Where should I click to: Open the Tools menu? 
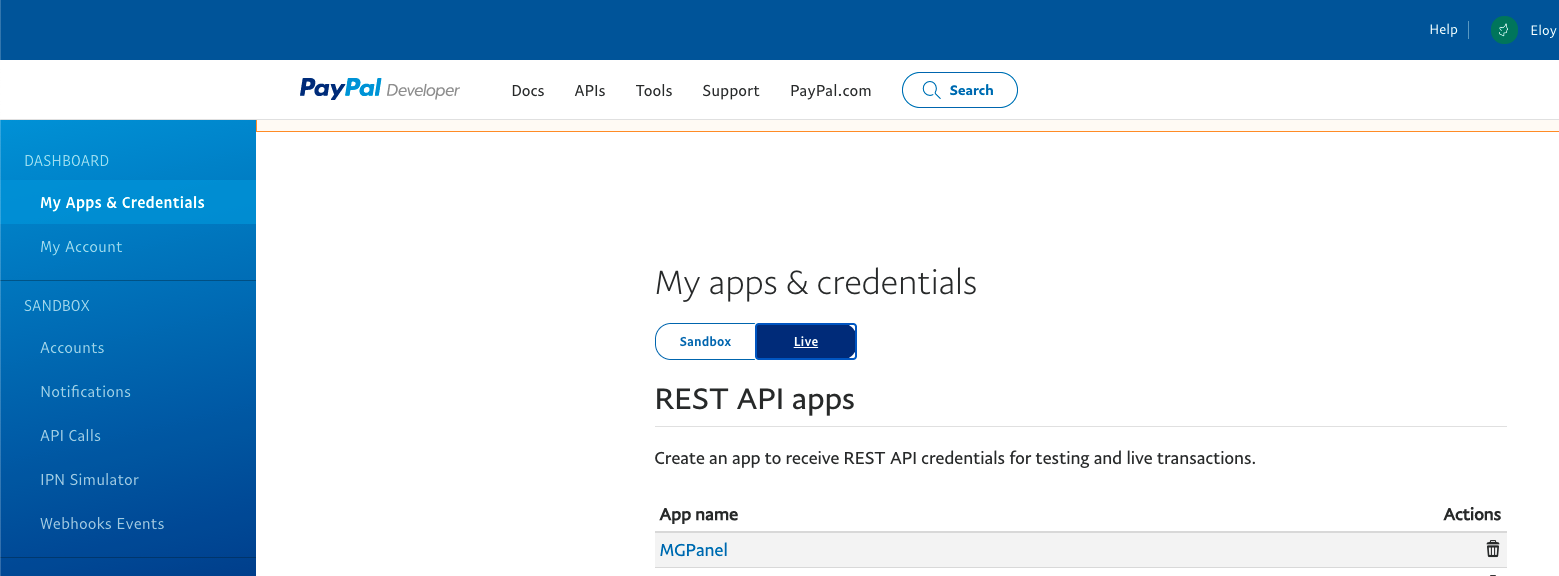tap(654, 91)
